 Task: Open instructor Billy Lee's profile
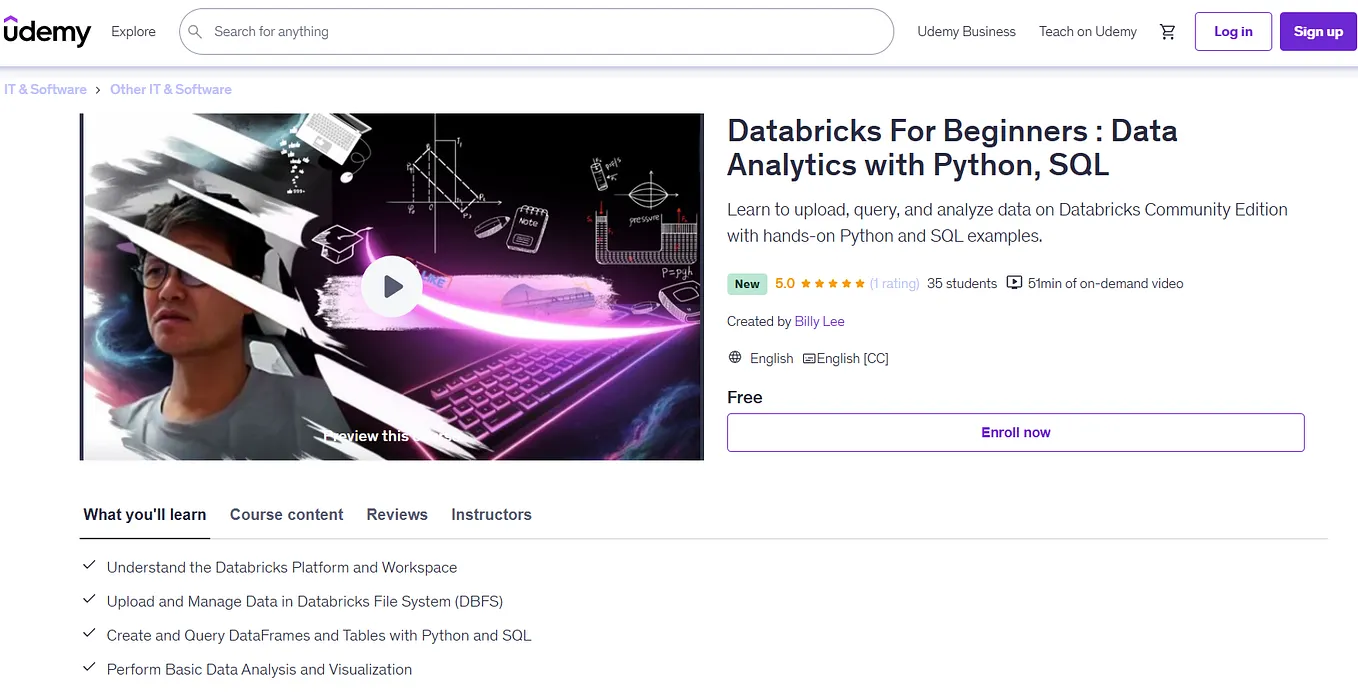tap(819, 321)
